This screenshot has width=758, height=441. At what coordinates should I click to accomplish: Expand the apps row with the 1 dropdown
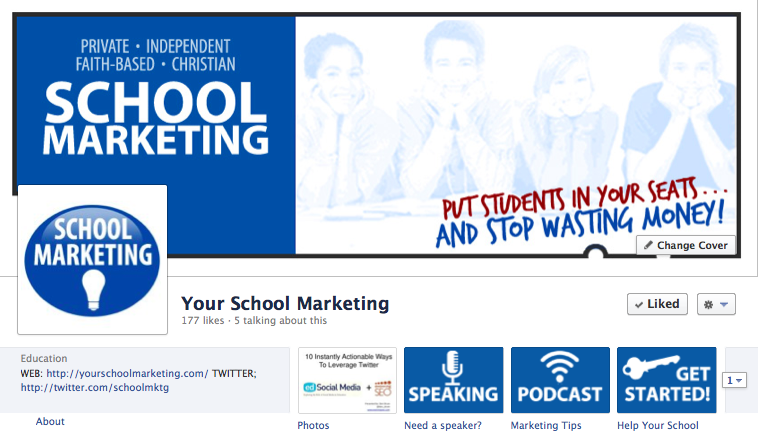pos(734,381)
